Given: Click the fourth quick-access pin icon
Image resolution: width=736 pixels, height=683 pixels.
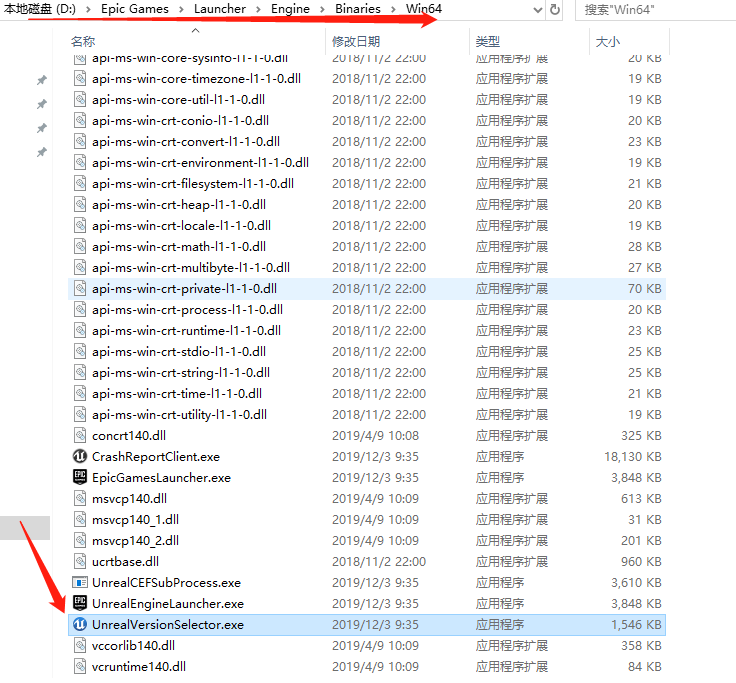Looking at the screenshot, I should (42, 152).
